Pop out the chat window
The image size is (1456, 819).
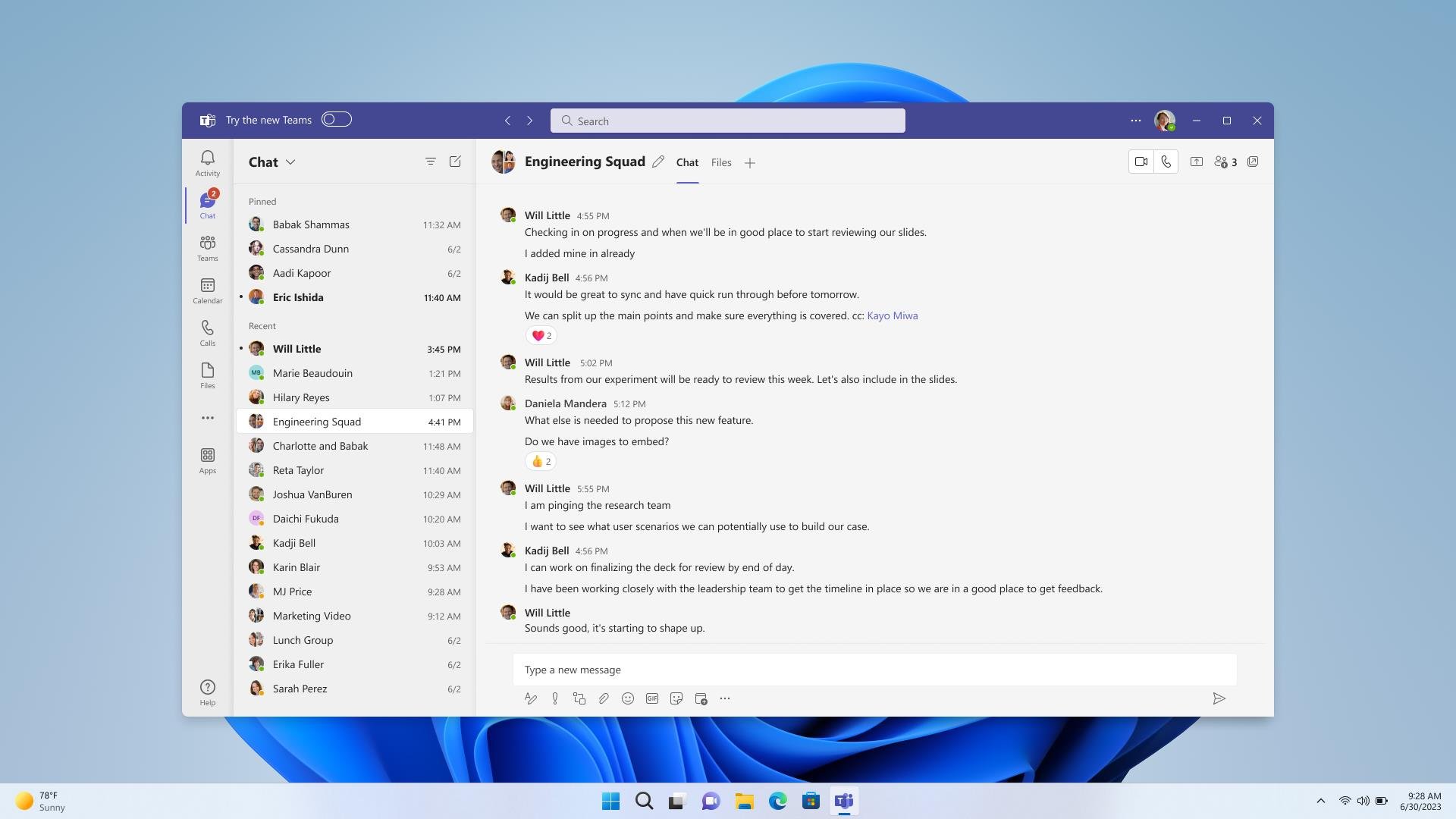pyautogui.click(x=1253, y=162)
